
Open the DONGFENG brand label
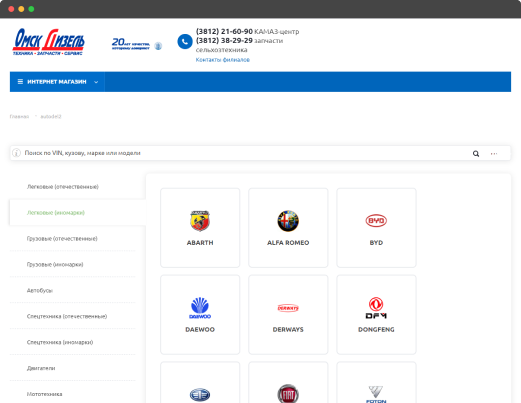point(376,329)
